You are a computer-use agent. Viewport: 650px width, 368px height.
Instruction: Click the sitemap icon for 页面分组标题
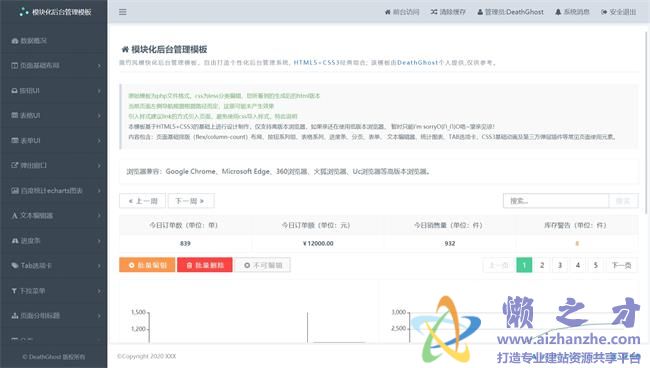coord(15,316)
